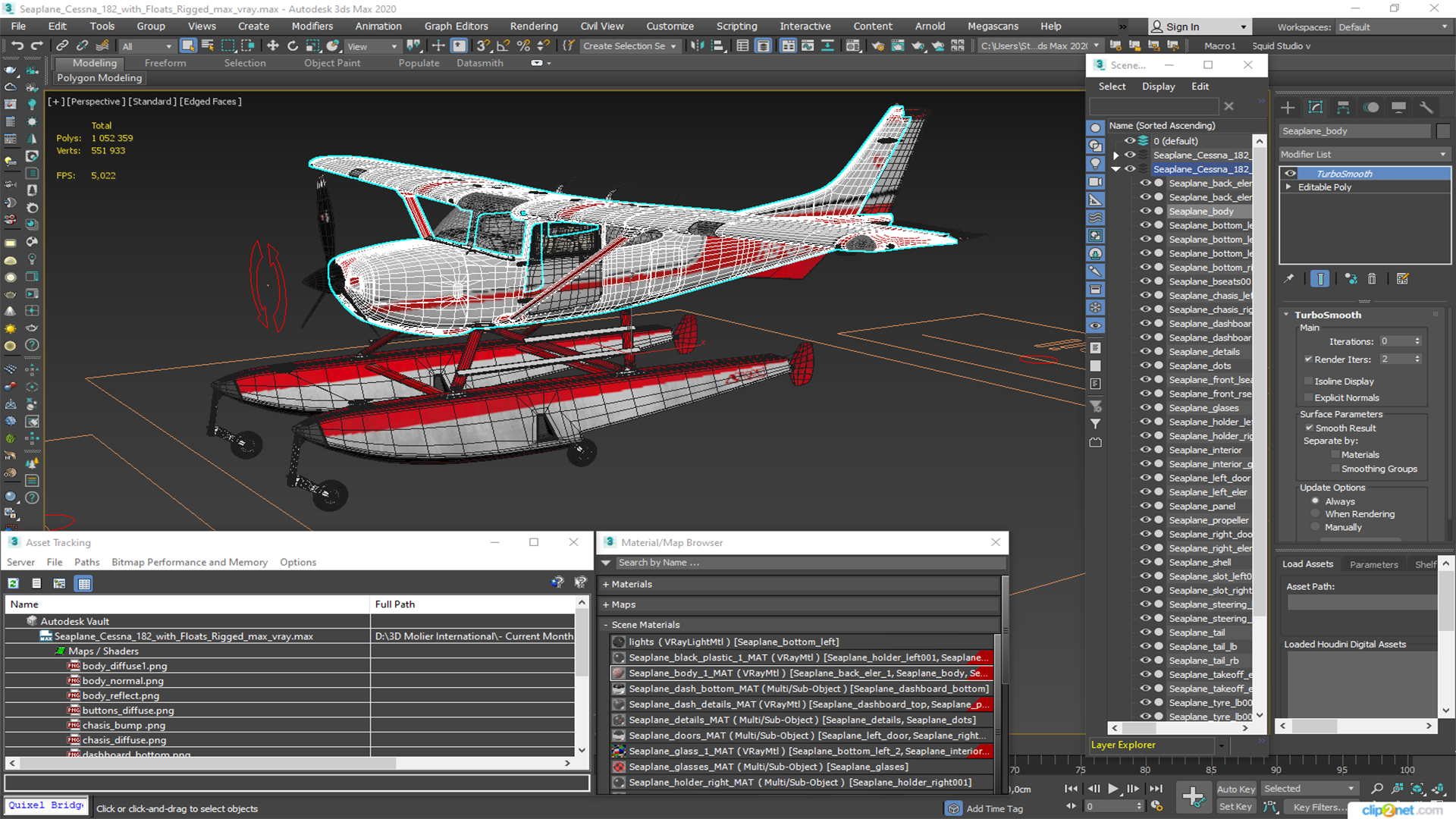Screen dimensions: 1456x819
Task: Go to the end frame button
Action: click(x=1156, y=789)
